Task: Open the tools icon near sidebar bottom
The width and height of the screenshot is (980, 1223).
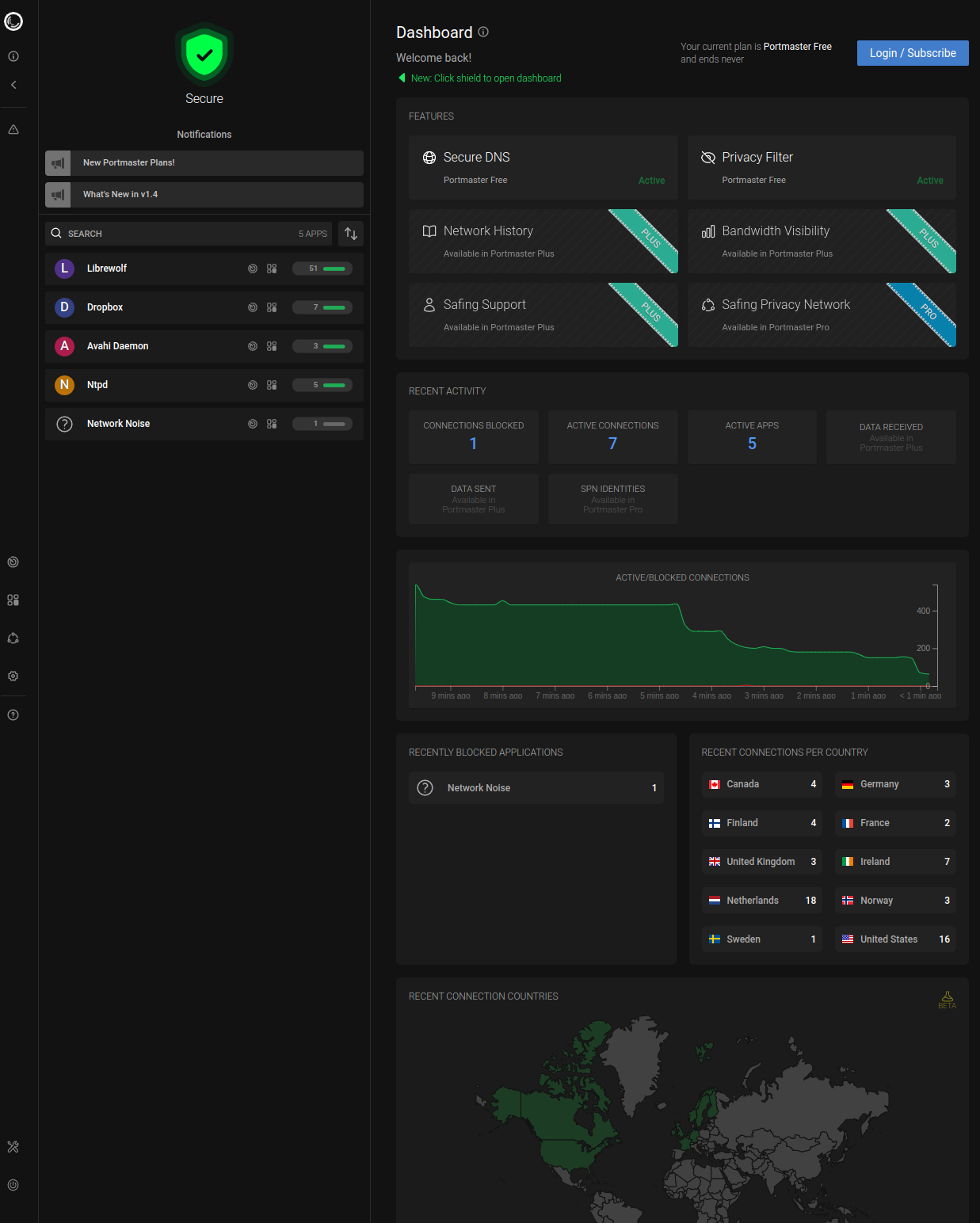Action: tap(13, 1147)
